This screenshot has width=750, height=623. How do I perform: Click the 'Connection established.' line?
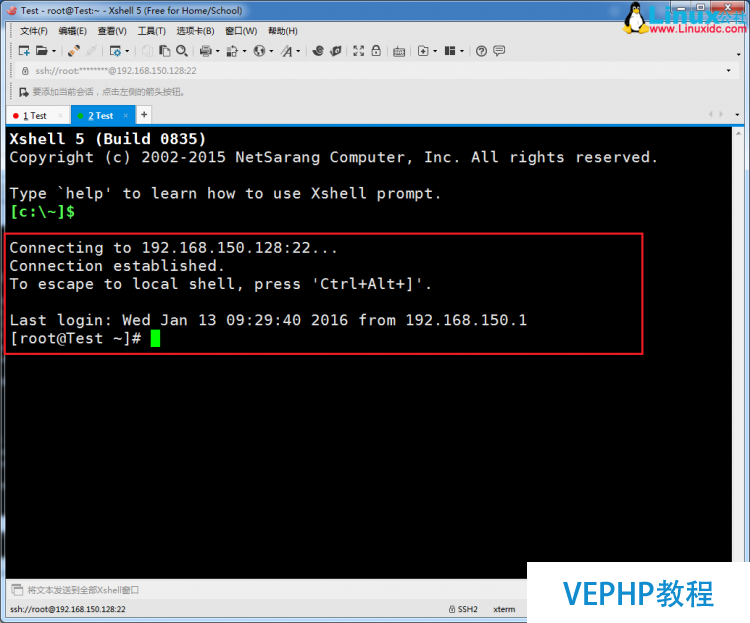click(117, 266)
